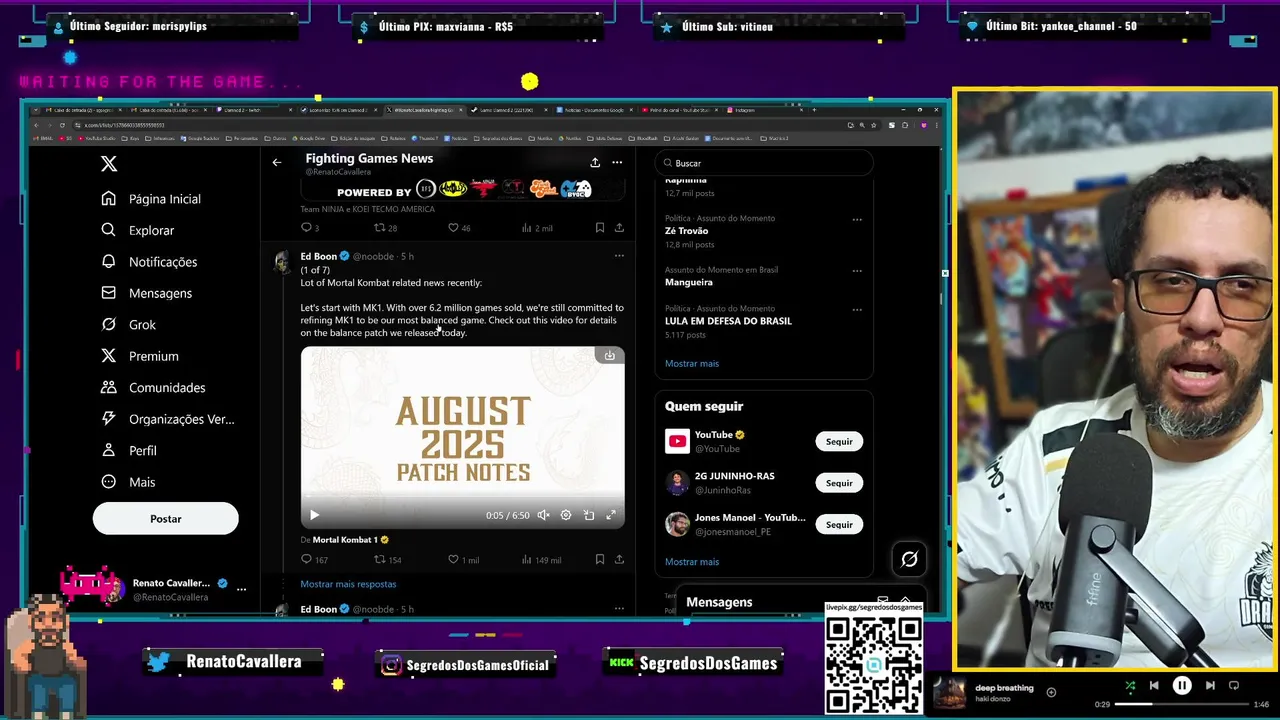The height and width of the screenshot is (720, 1280).
Task: Seek on the music player progress bar
Action: 1180,705
